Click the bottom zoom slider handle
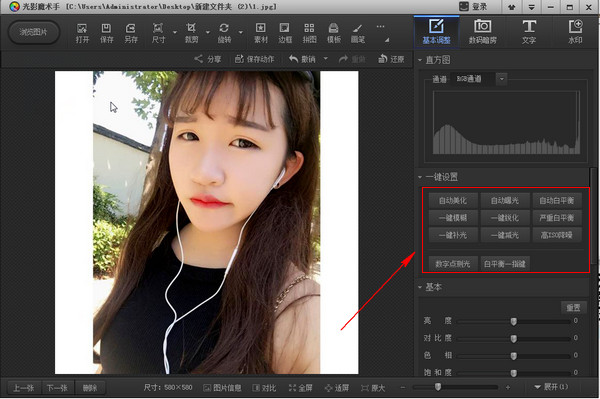 pos(438,387)
